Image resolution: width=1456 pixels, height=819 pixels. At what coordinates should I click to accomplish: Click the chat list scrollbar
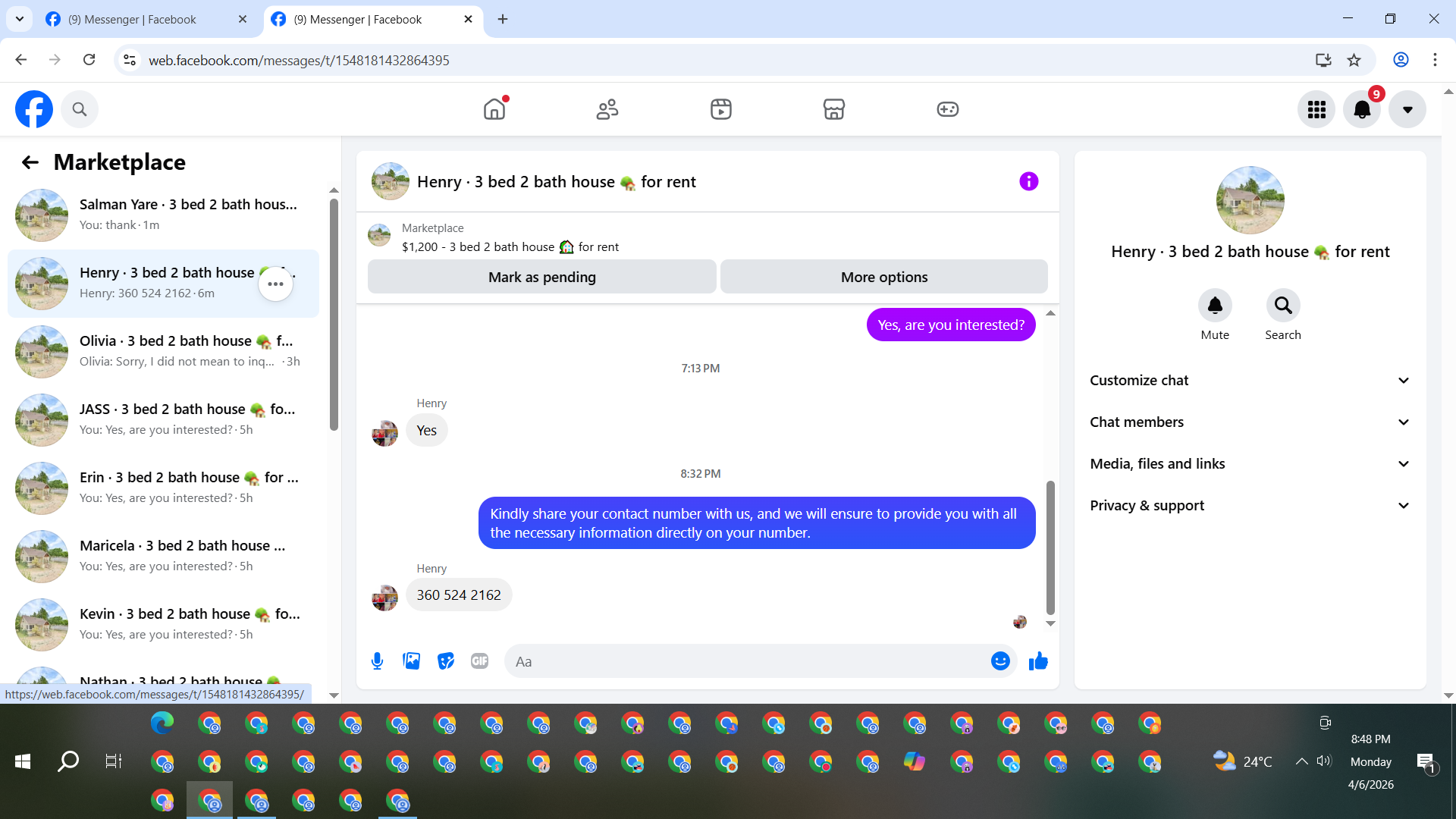pos(334,315)
